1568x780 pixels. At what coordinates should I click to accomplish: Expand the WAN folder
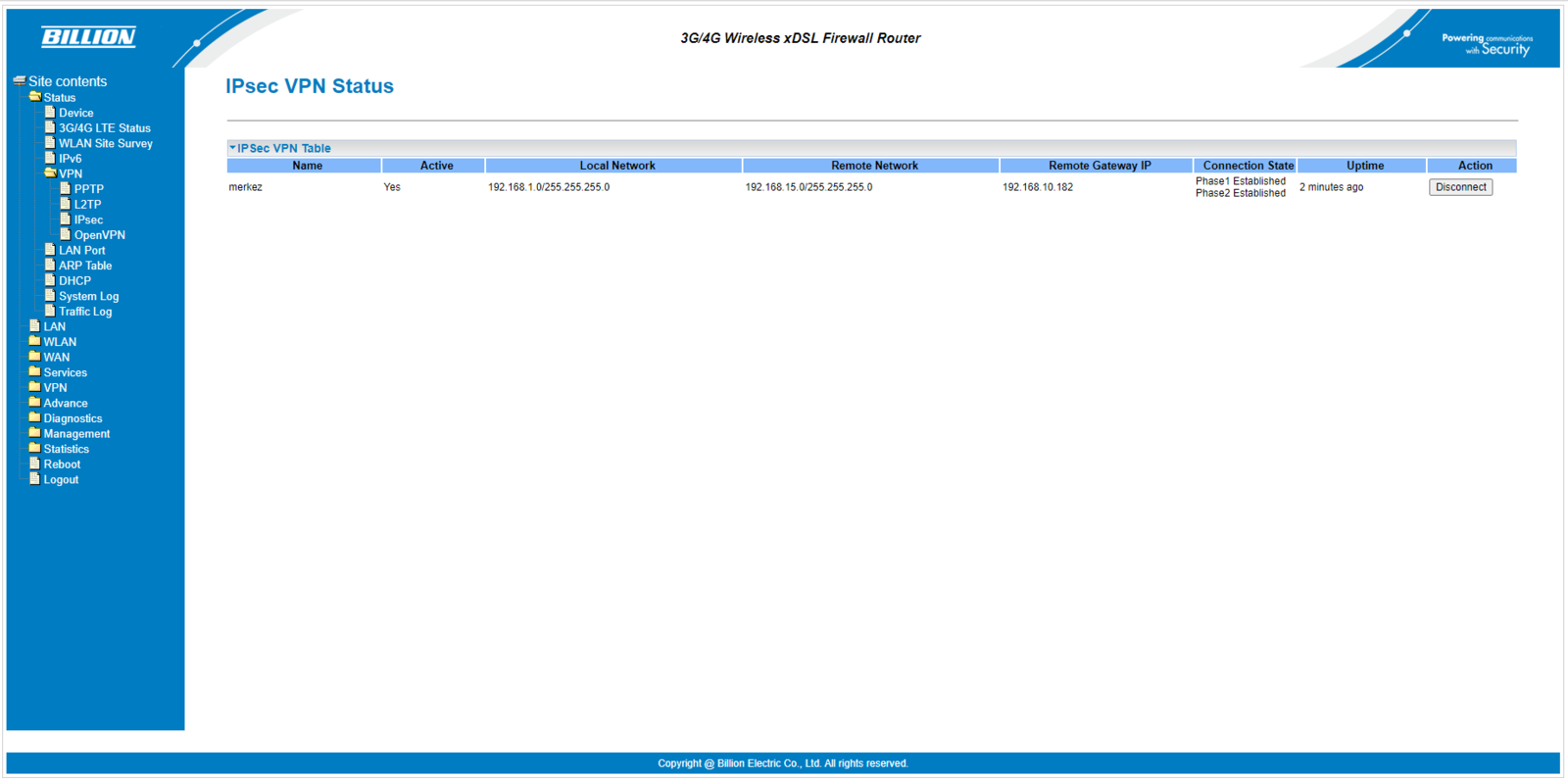click(35, 357)
